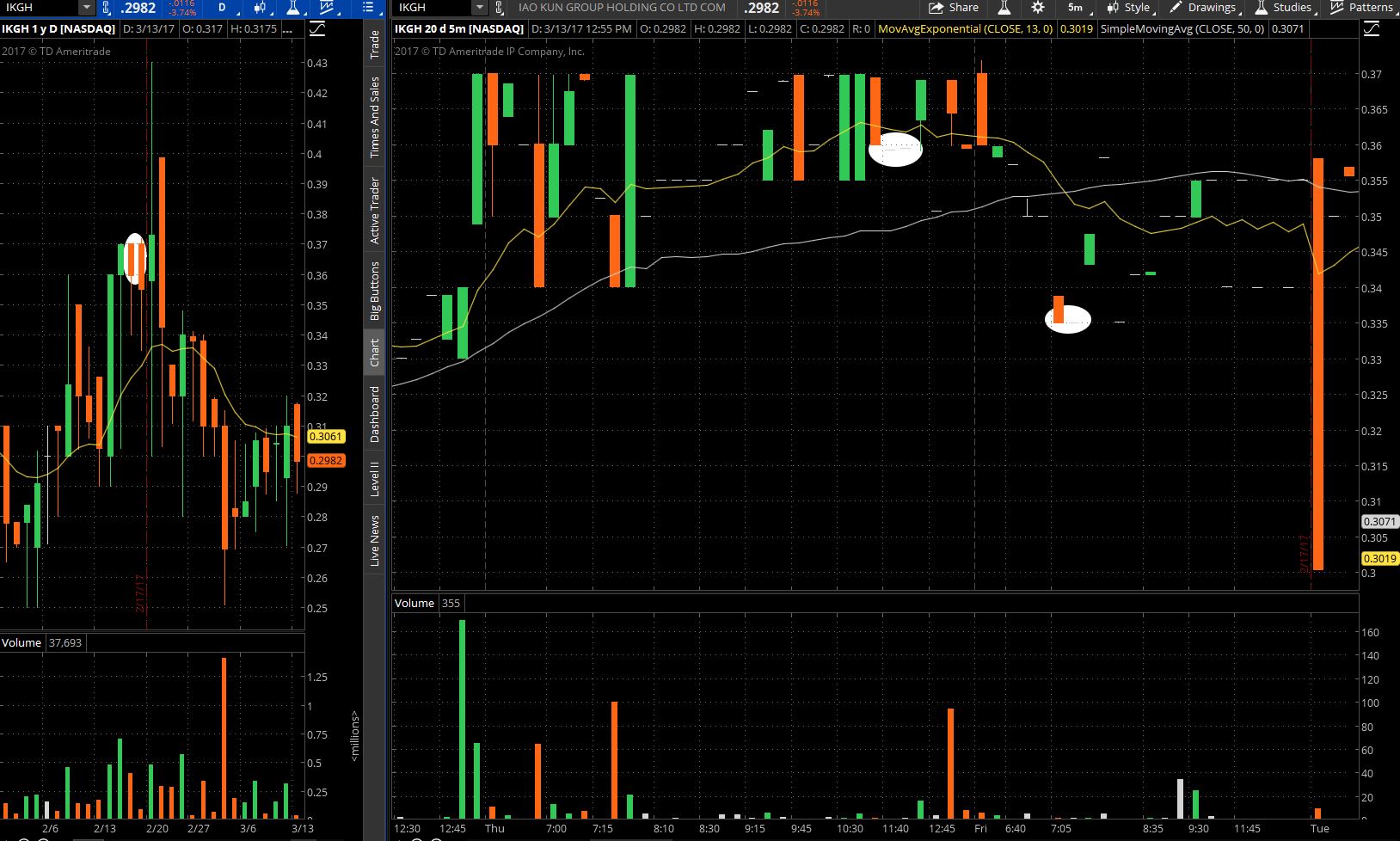The image size is (1400, 841).
Task: Change the left chart D timeframe
Action: point(224,8)
